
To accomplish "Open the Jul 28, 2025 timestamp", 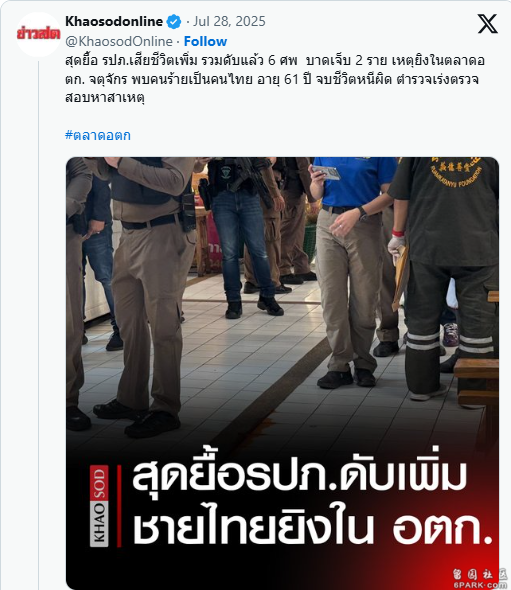I will pos(229,21).
